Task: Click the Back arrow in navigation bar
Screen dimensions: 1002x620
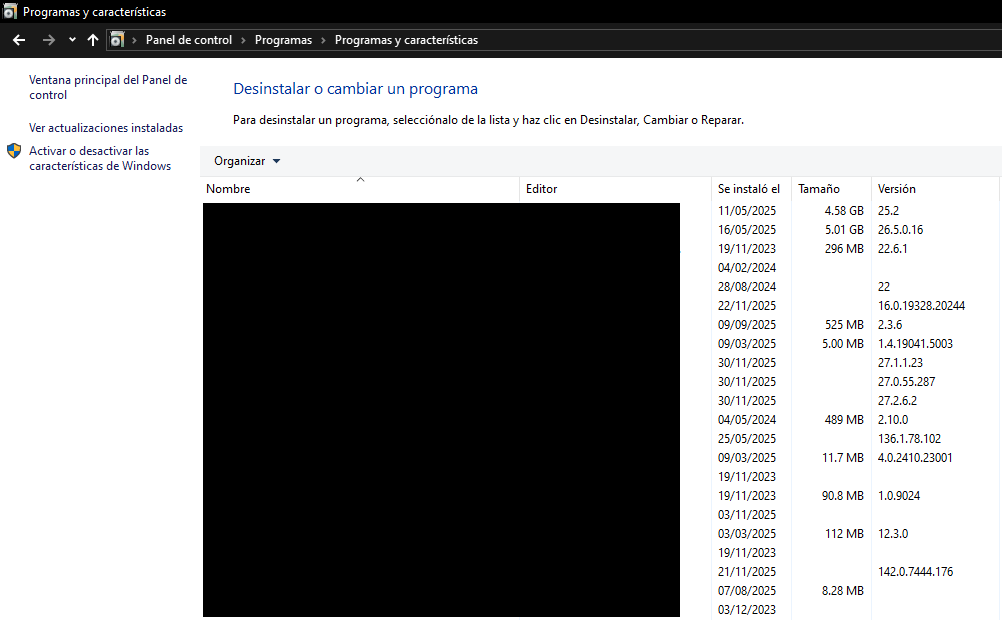Action: [18, 40]
